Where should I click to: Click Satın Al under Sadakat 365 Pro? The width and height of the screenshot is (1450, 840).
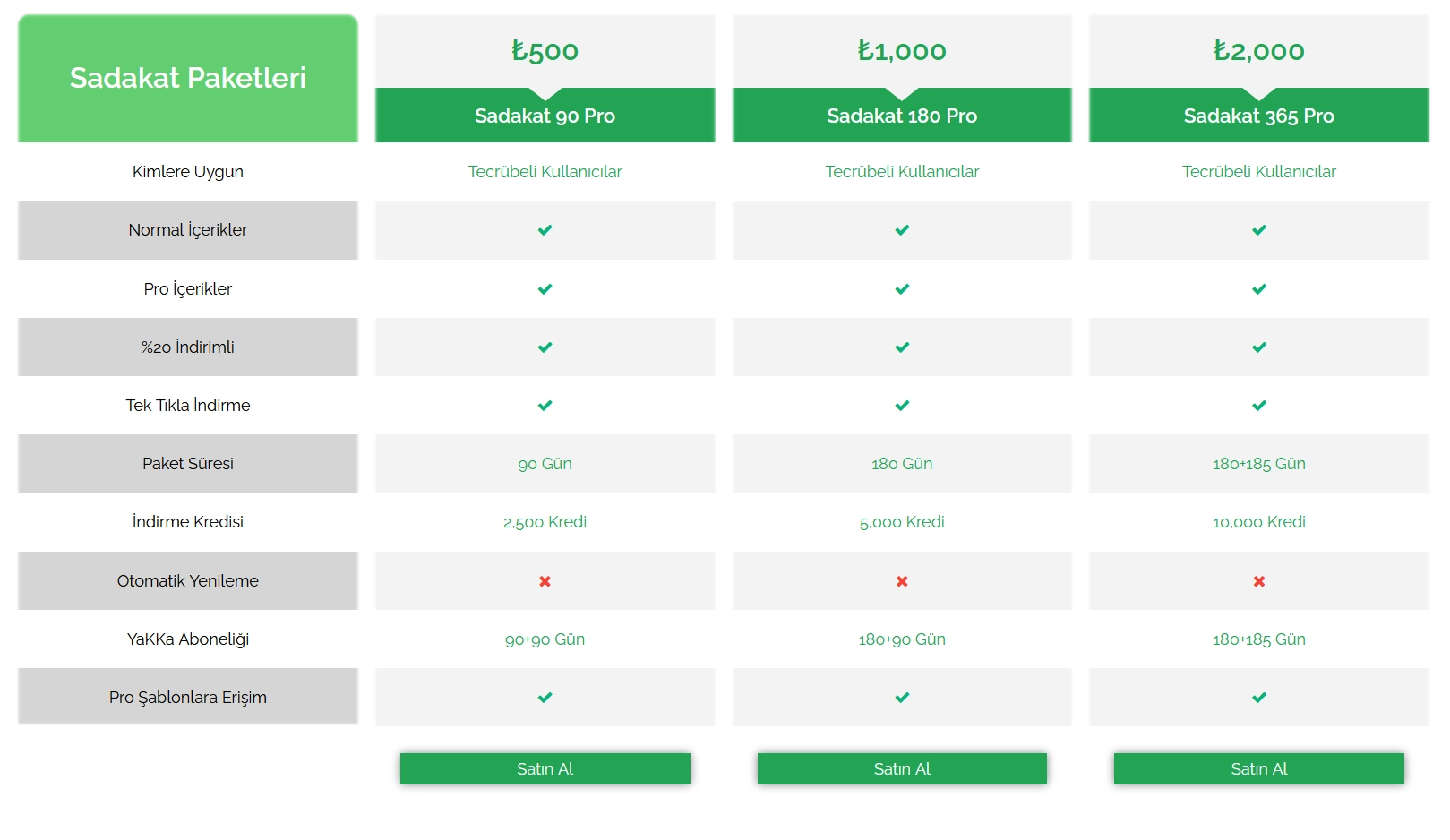pyautogui.click(x=1258, y=768)
